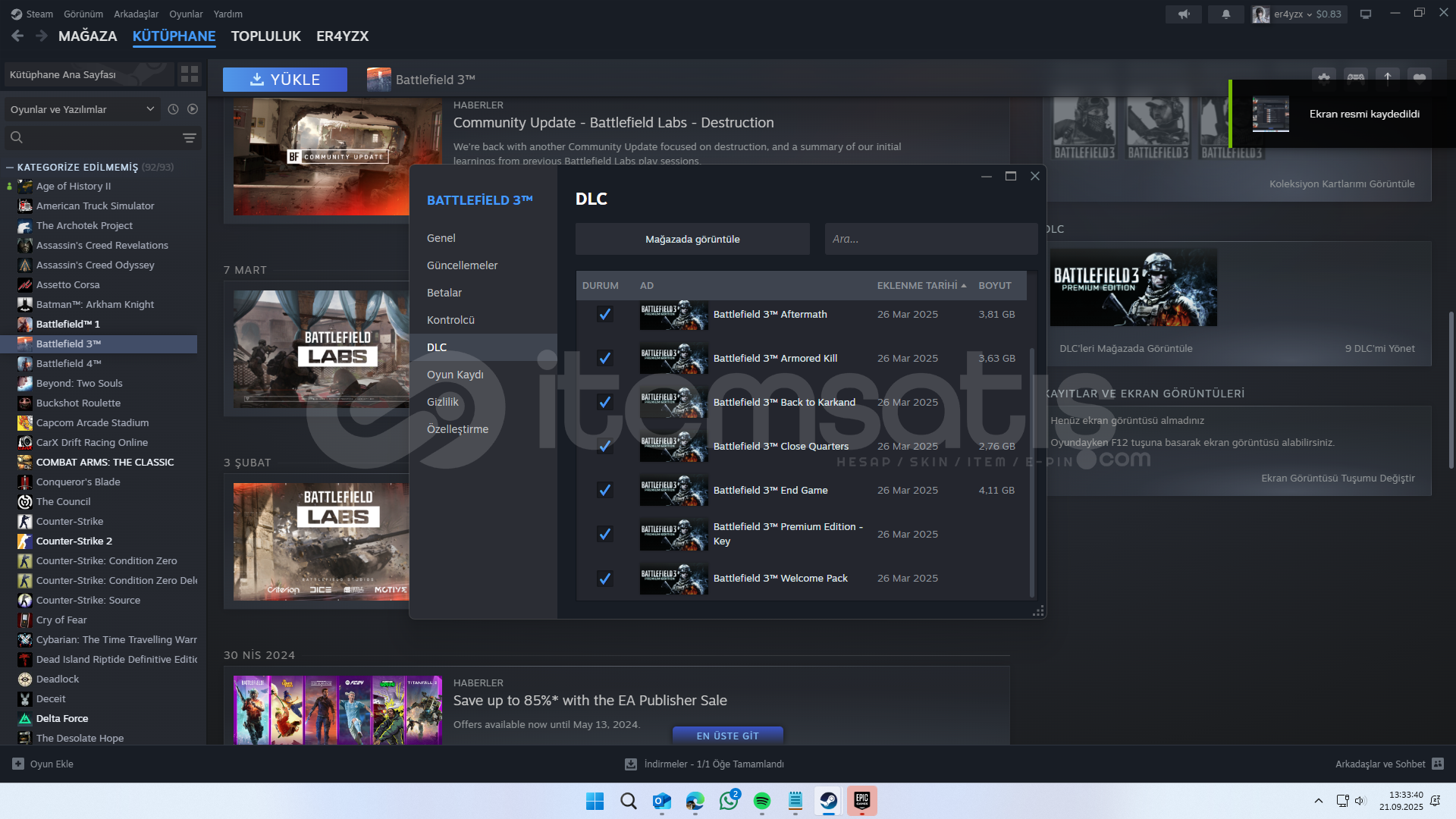Click the Mağazada görüntüle button
1456x819 pixels.
[692, 239]
